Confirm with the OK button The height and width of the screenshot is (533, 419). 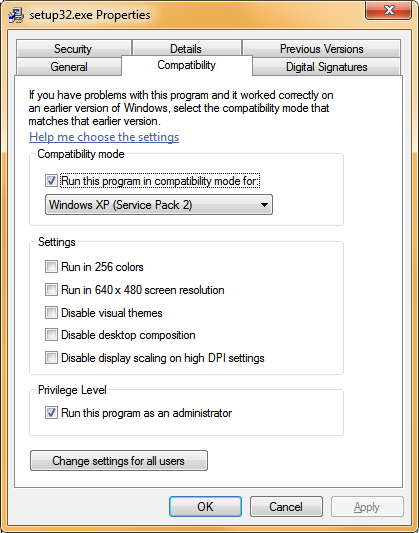point(205,506)
